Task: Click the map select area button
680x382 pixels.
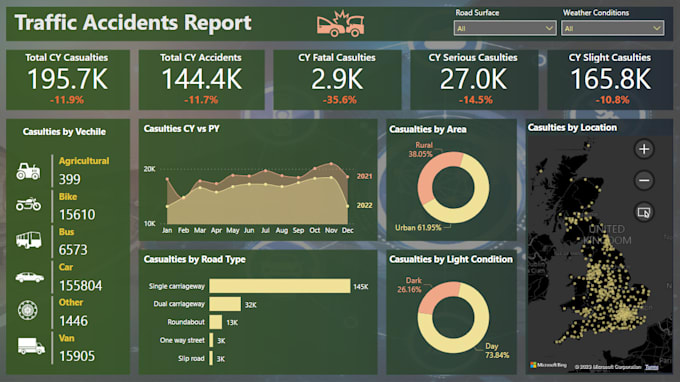Action: click(x=644, y=212)
